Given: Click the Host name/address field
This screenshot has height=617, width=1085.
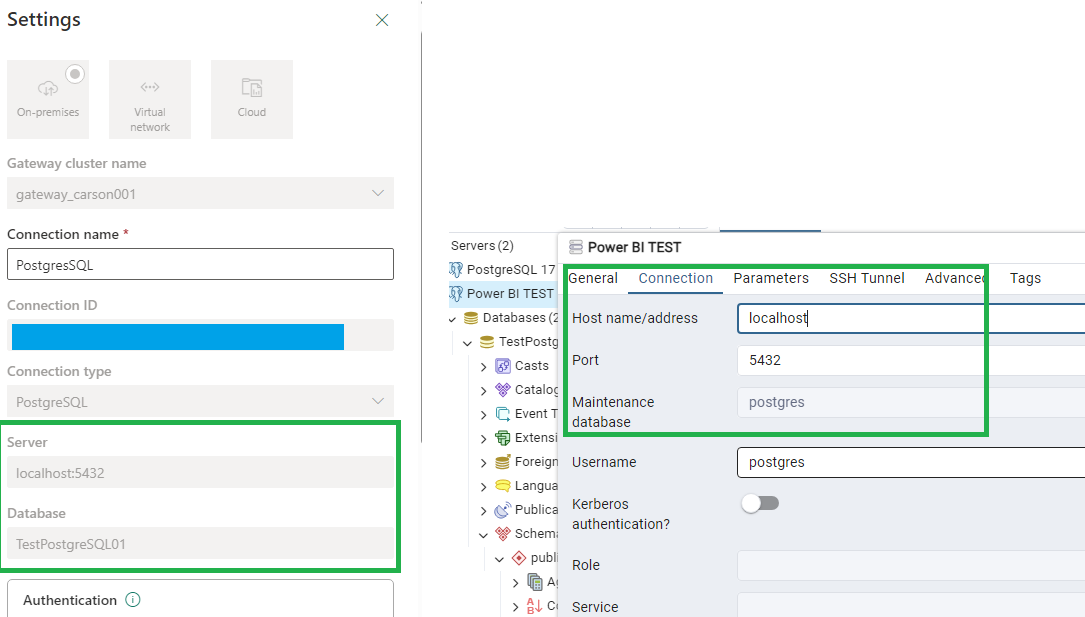Looking at the screenshot, I should pyautogui.click(x=911, y=318).
